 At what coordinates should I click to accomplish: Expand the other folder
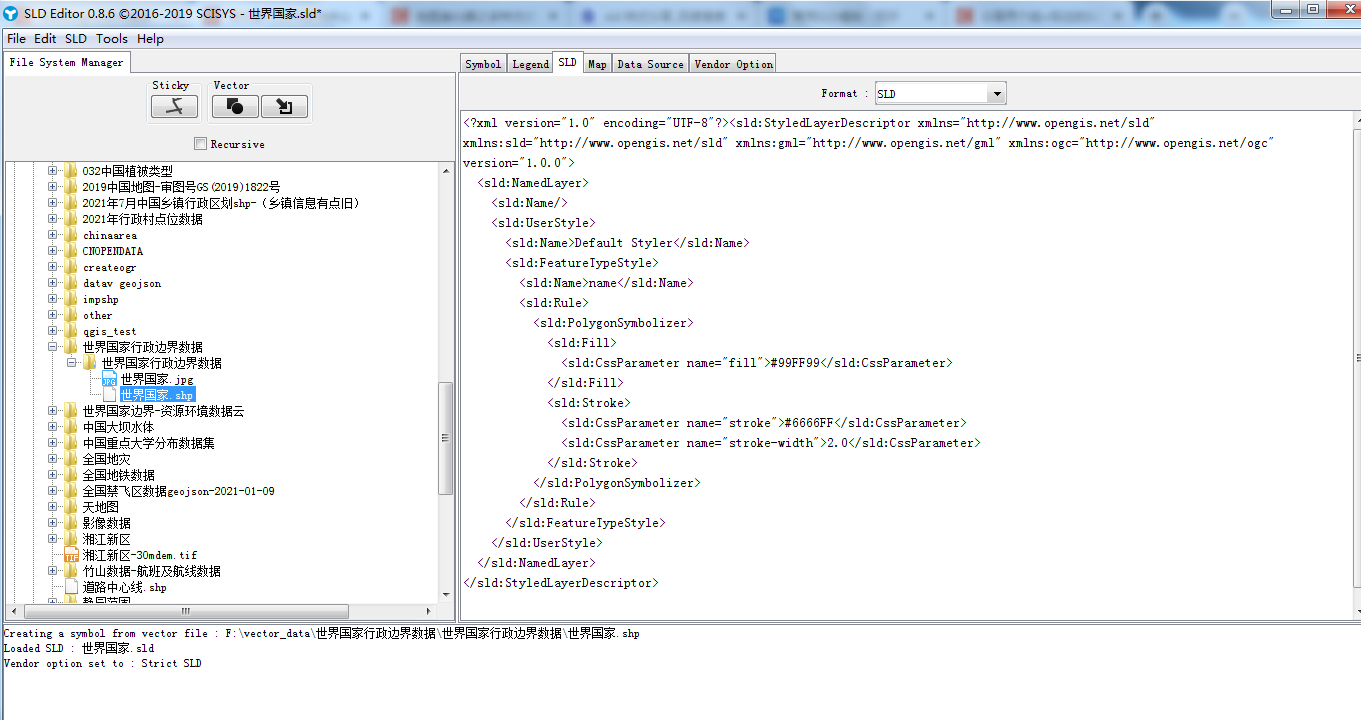pos(53,315)
